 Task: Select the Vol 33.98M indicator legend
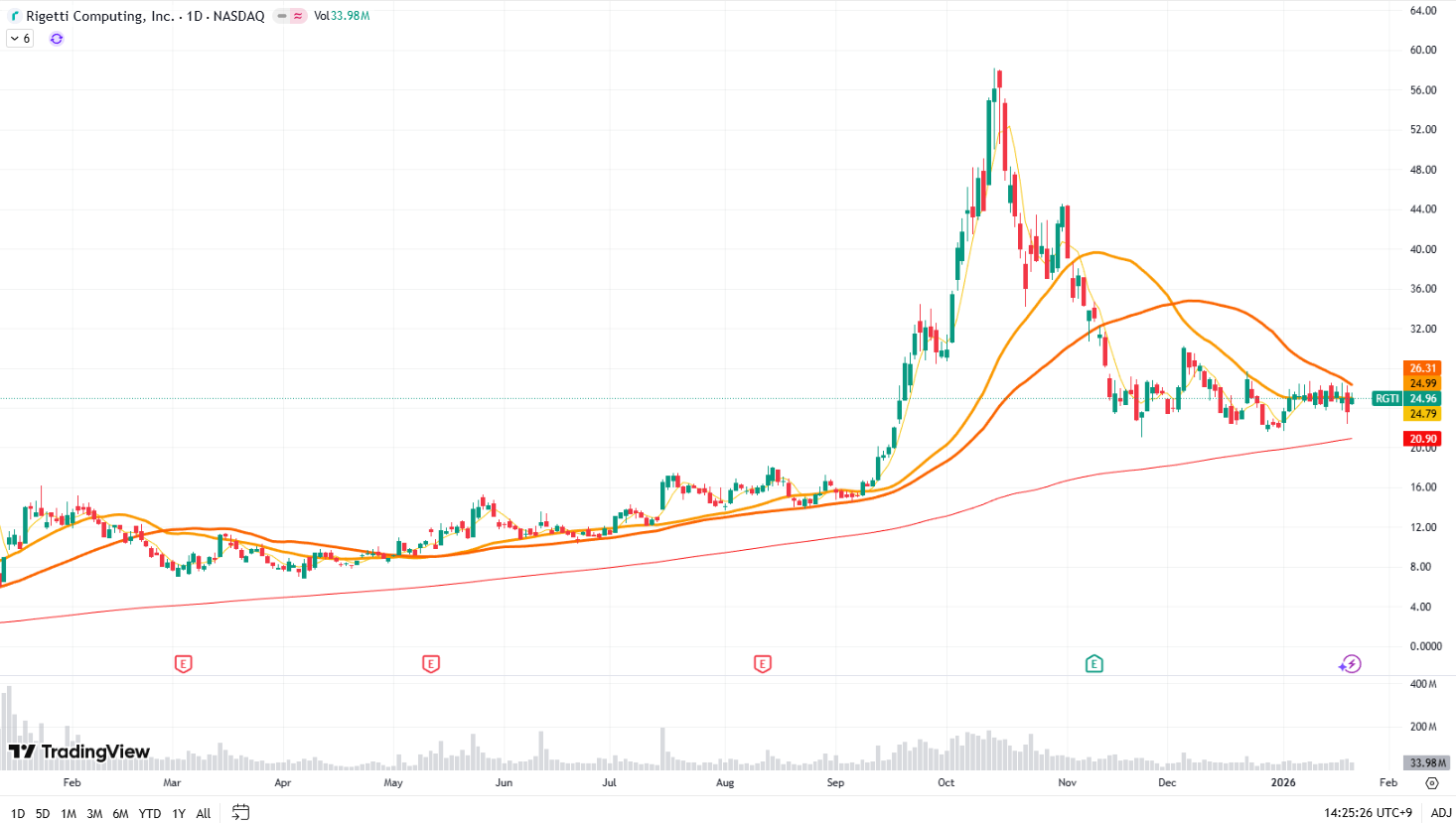[342, 16]
